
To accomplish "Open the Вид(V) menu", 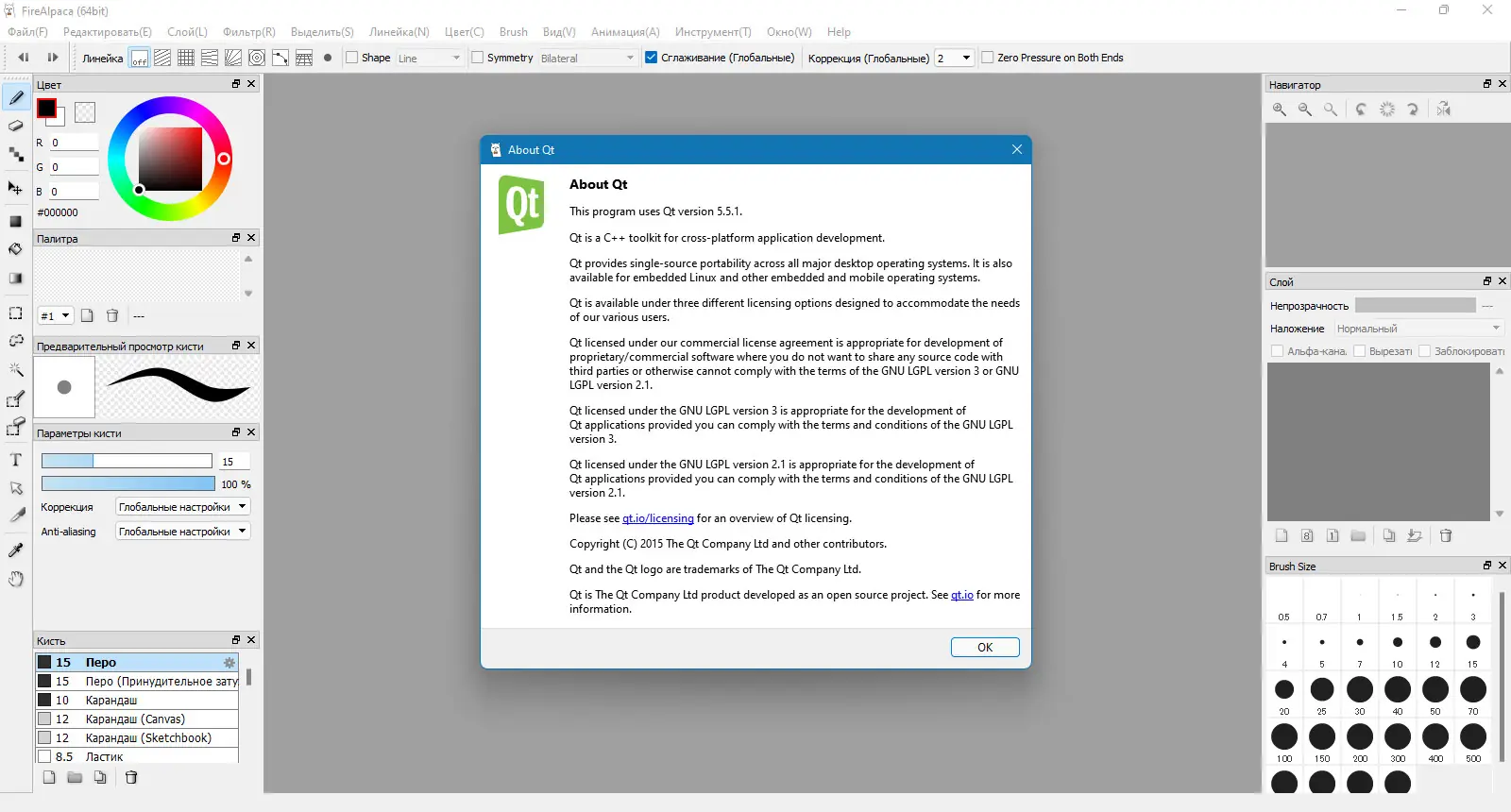I will click(x=559, y=32).
